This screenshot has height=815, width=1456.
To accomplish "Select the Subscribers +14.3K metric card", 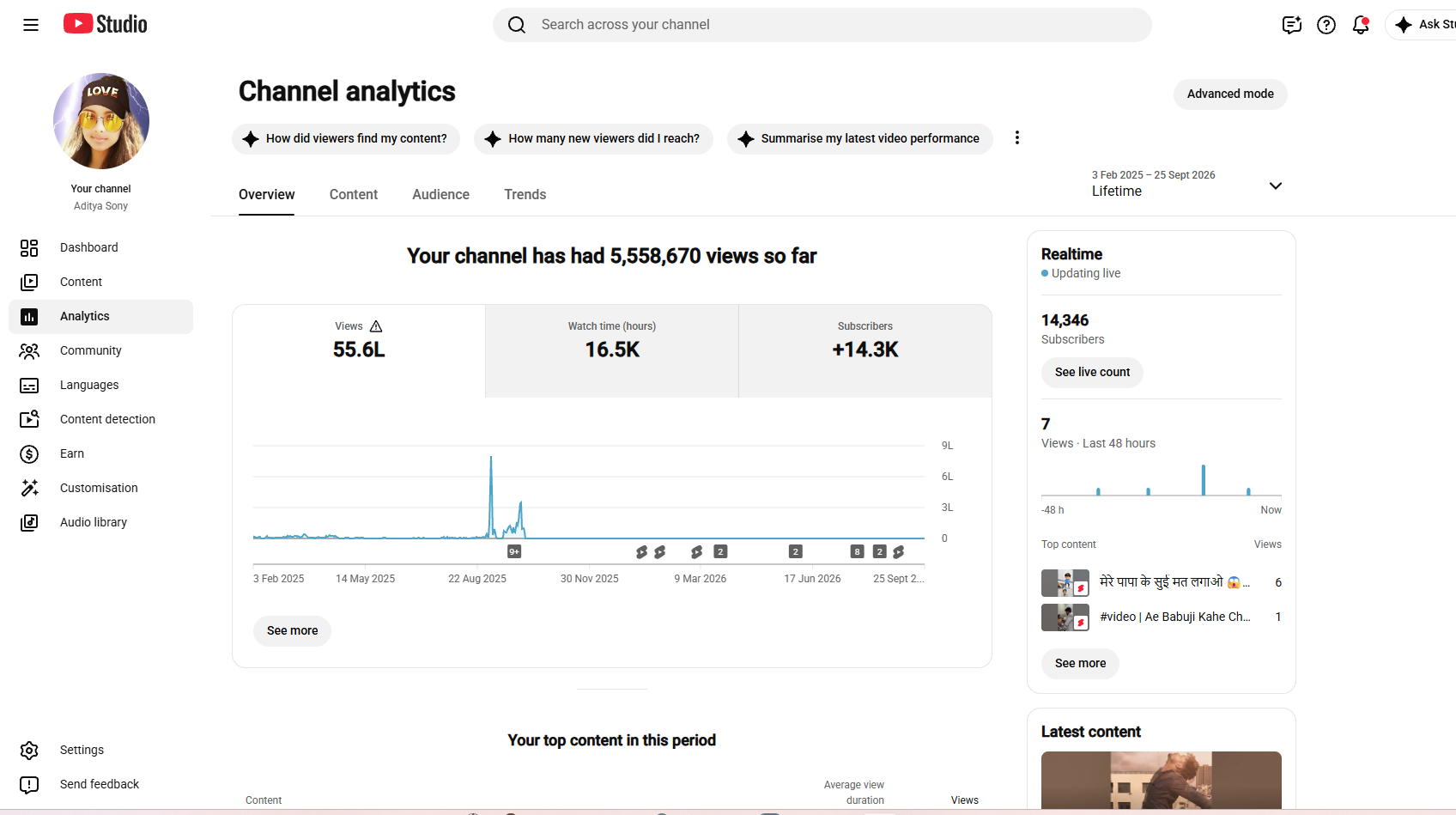I will click(x=865, y=350).
